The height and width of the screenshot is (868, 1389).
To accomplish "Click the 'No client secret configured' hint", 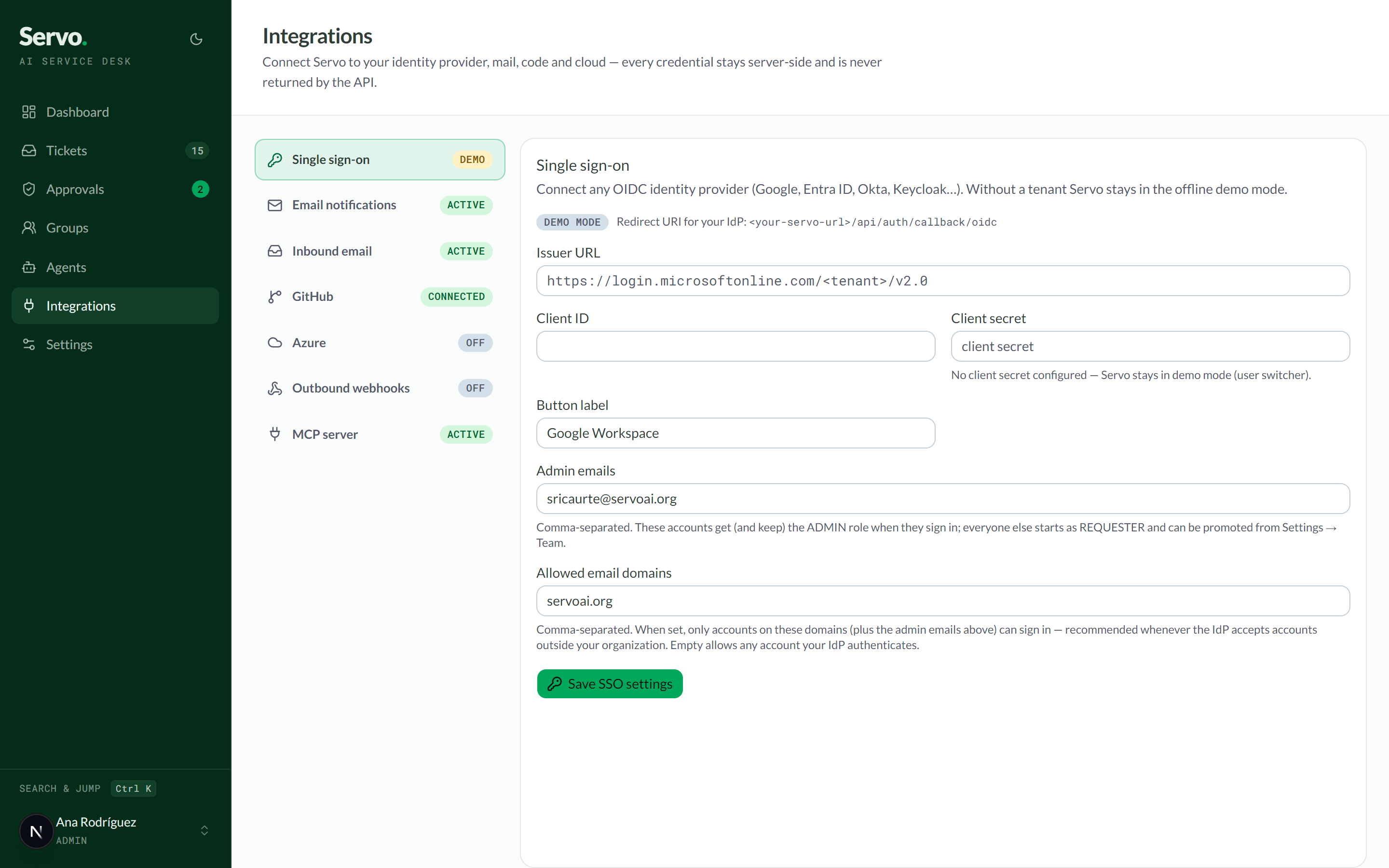I will 1130,375.
